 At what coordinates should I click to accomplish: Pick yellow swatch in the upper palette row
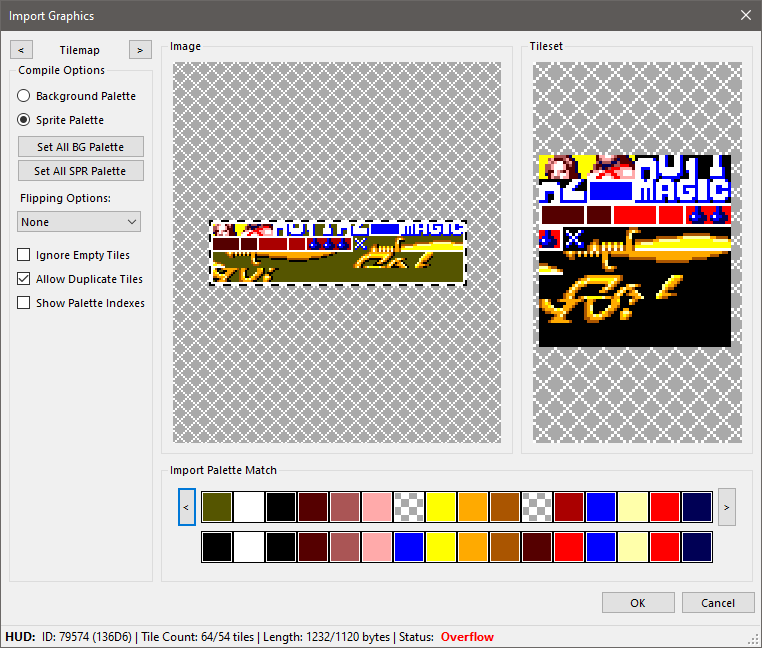(441, 507)
